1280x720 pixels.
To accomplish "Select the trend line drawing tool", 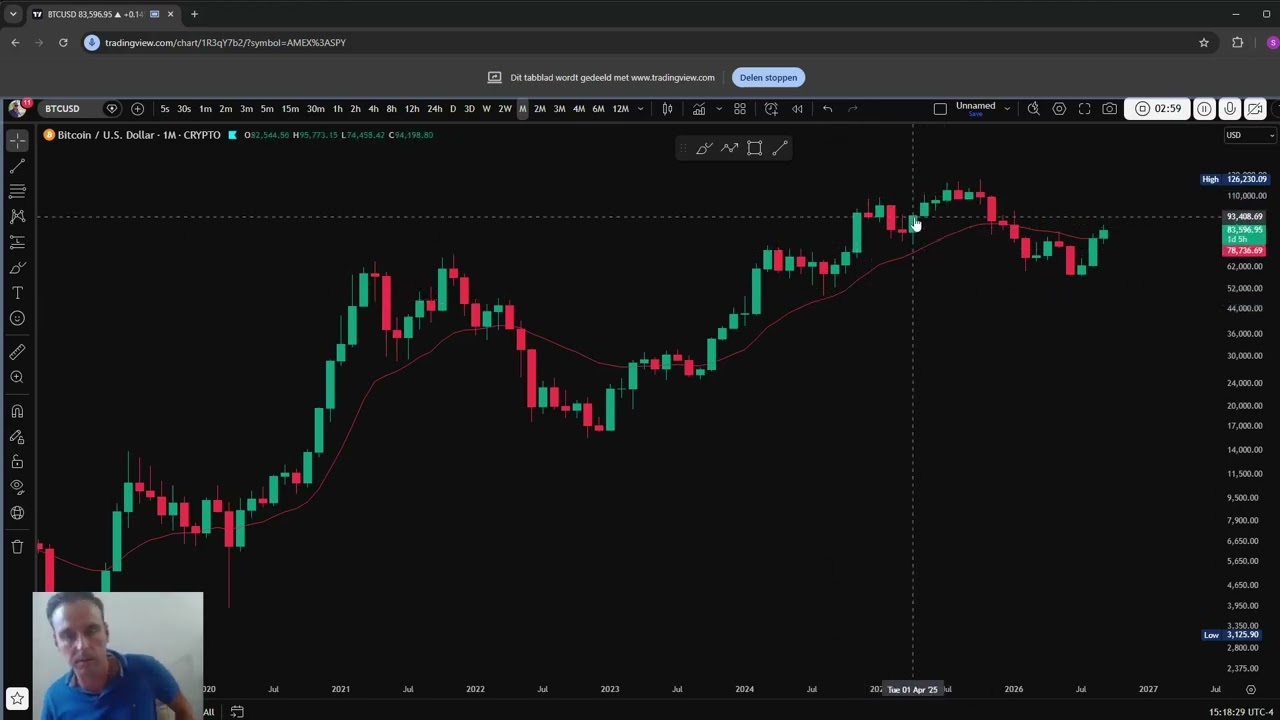I will (x=17, y=165).
